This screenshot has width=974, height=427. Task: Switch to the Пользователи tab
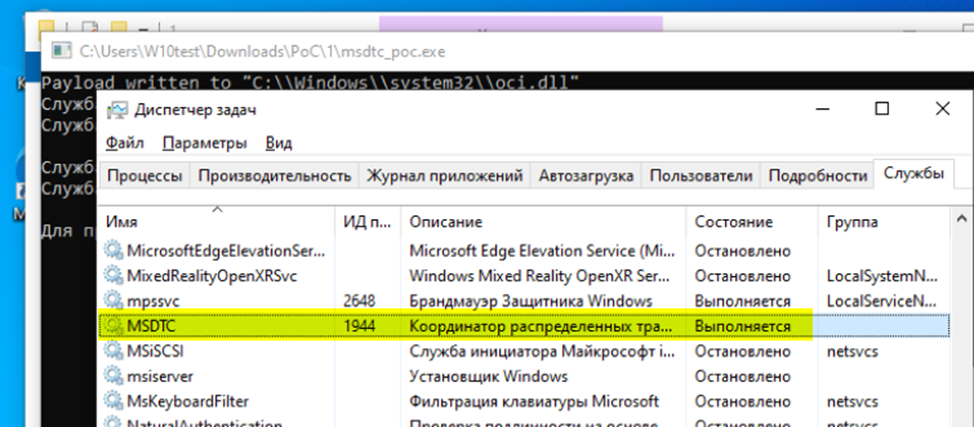coord(701,176)
